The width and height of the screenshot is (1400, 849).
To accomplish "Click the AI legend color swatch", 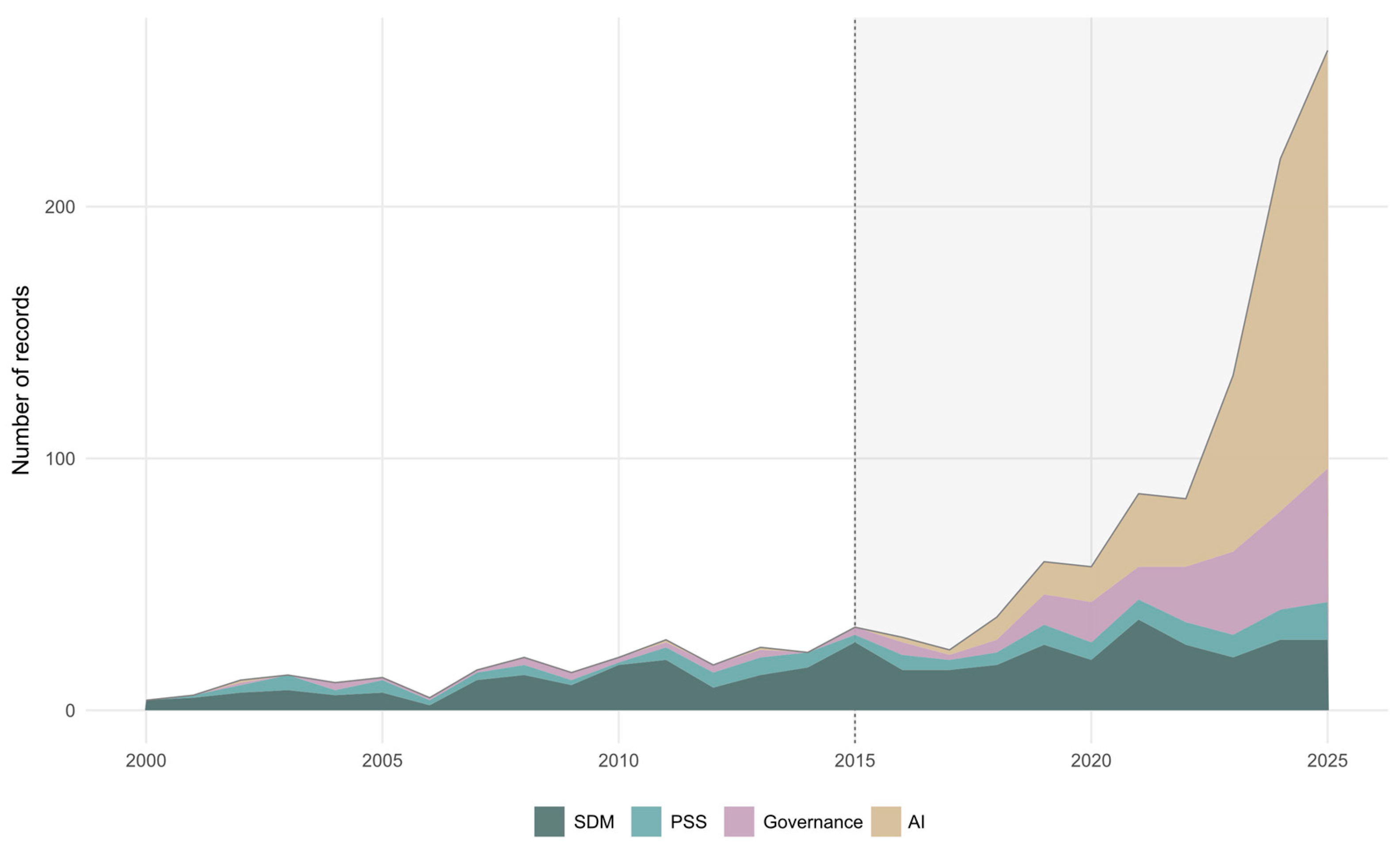I will tap(886, 822).
